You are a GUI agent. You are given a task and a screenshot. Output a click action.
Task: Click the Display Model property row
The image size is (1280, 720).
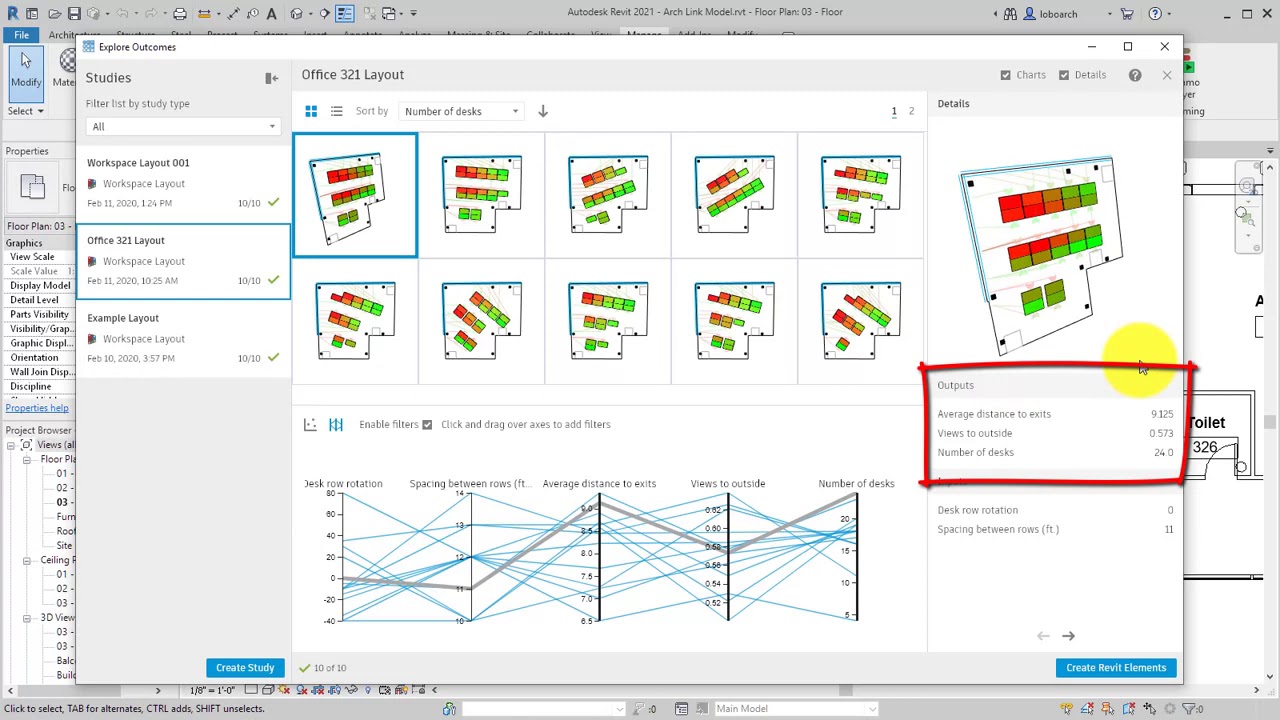(38, 286)
